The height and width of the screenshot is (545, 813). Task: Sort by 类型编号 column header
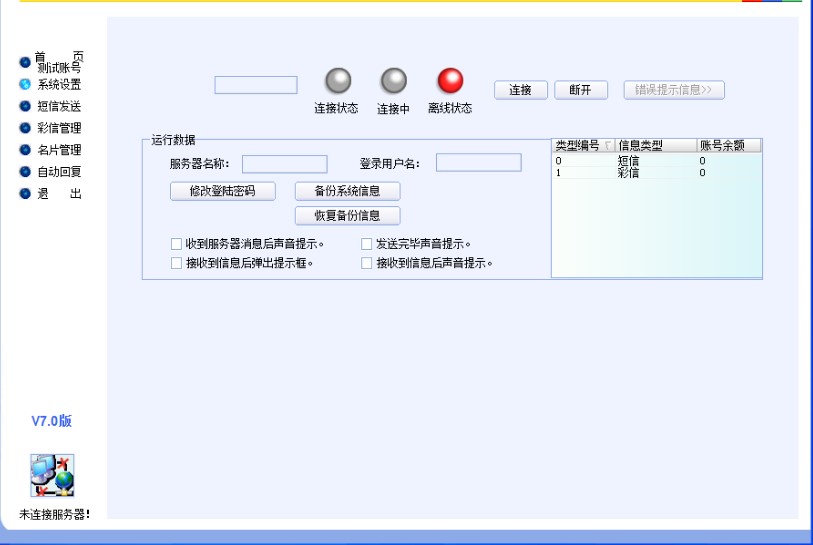[x=584, y=145]
